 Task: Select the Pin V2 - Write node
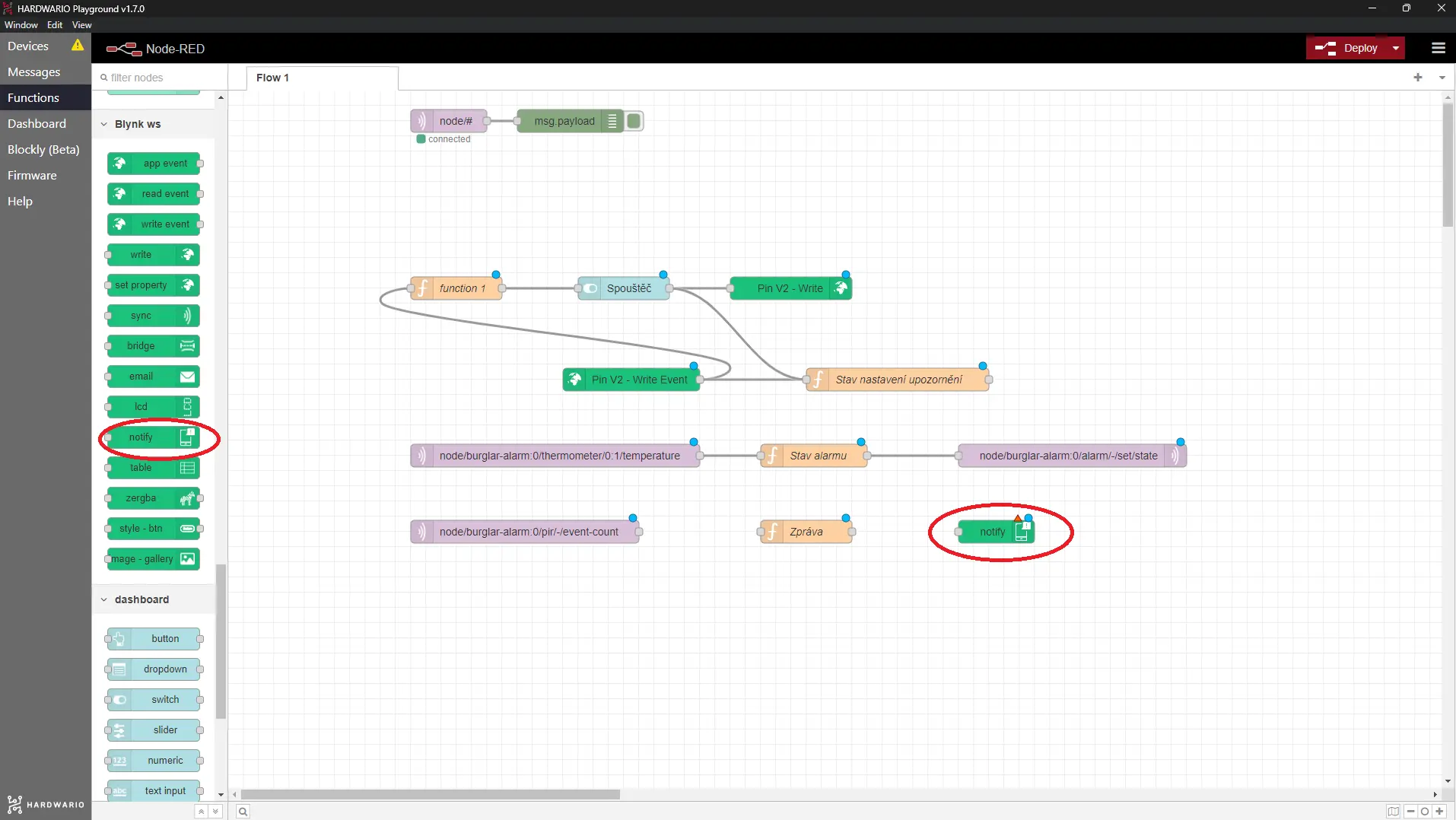click(791, 288)
